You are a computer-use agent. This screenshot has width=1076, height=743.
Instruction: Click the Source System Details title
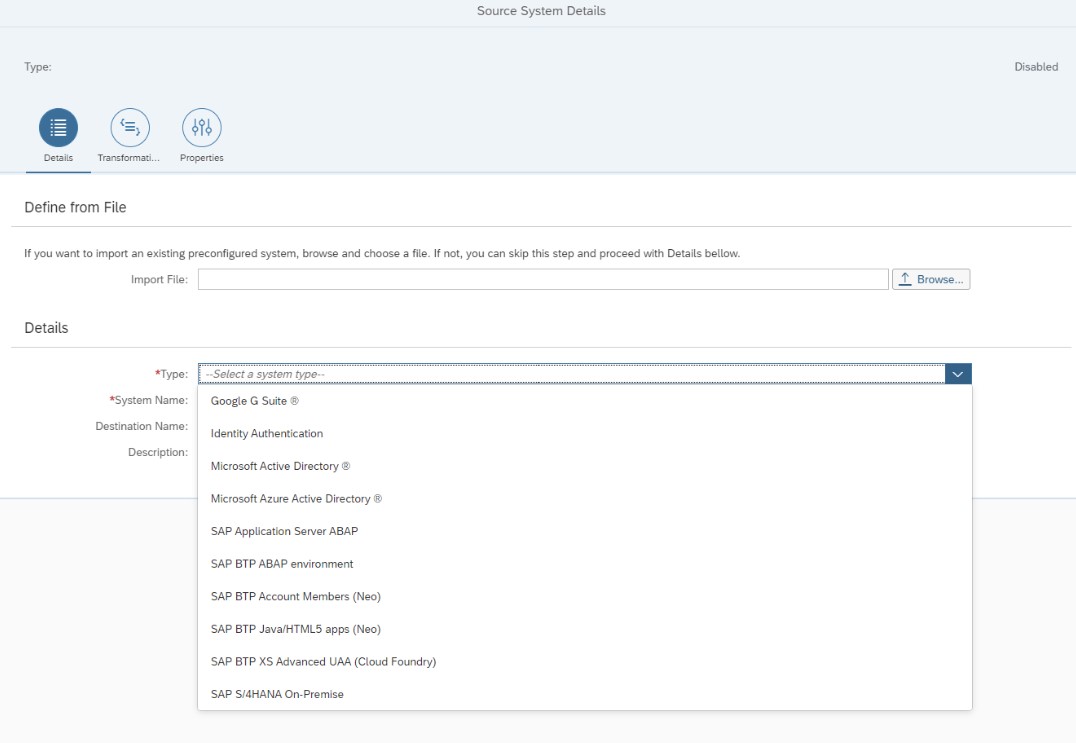click(x=541, y=11)
